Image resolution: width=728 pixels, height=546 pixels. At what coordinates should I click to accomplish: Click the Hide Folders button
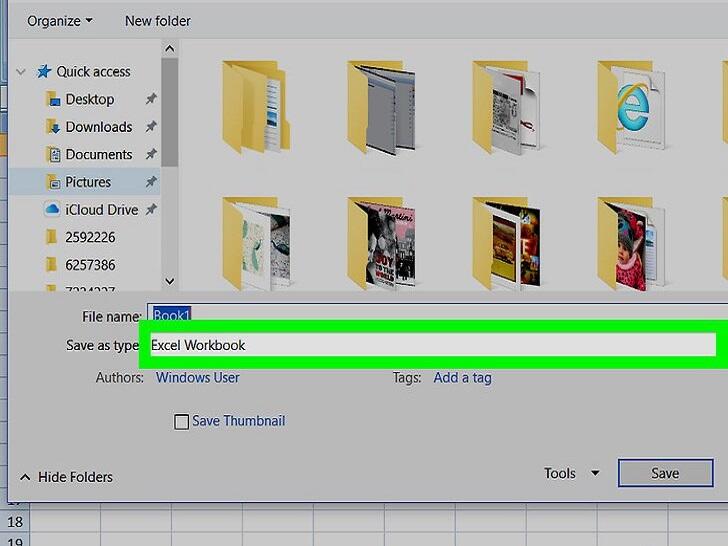(66, 477)
